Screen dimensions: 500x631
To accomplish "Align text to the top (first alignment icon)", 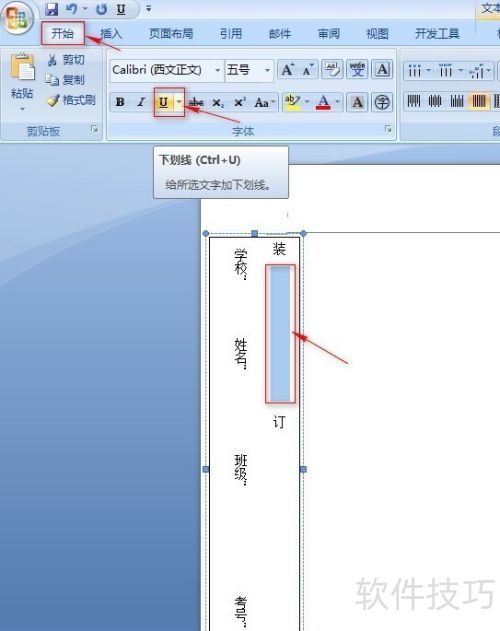I will pos(413,101).
